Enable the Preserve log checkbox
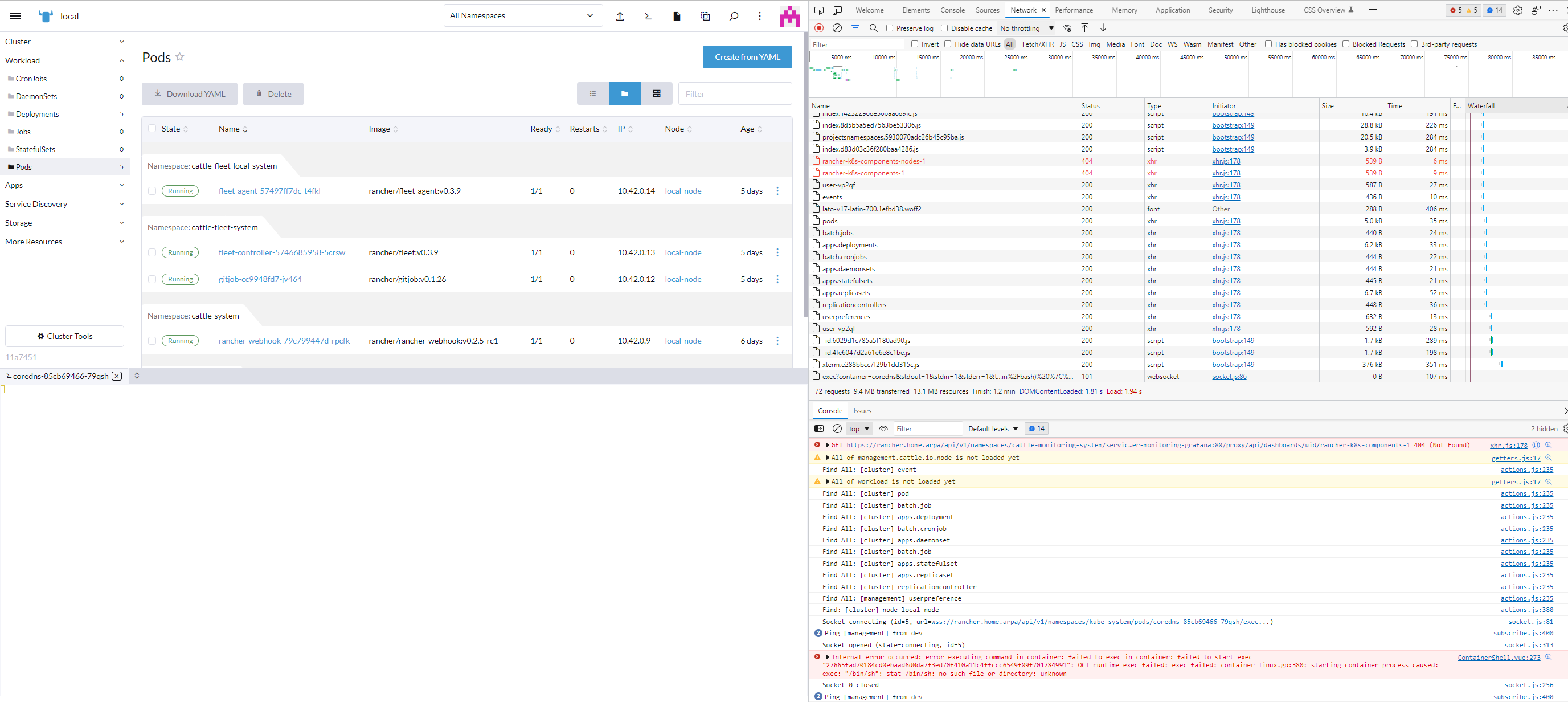 (x=890, y=28)
